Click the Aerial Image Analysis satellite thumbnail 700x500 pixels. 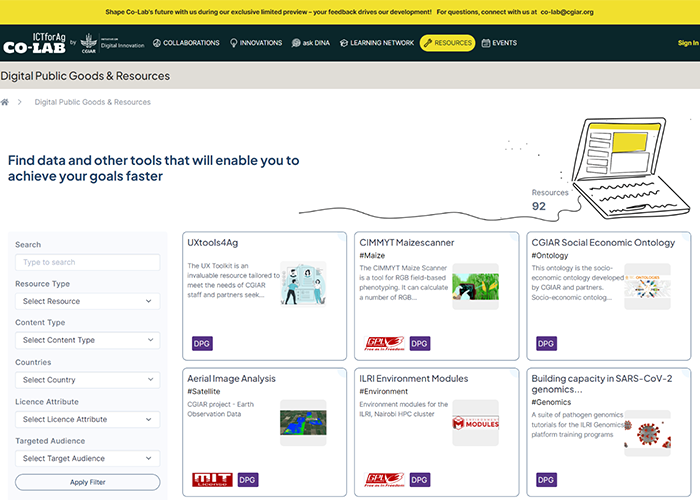303,423
